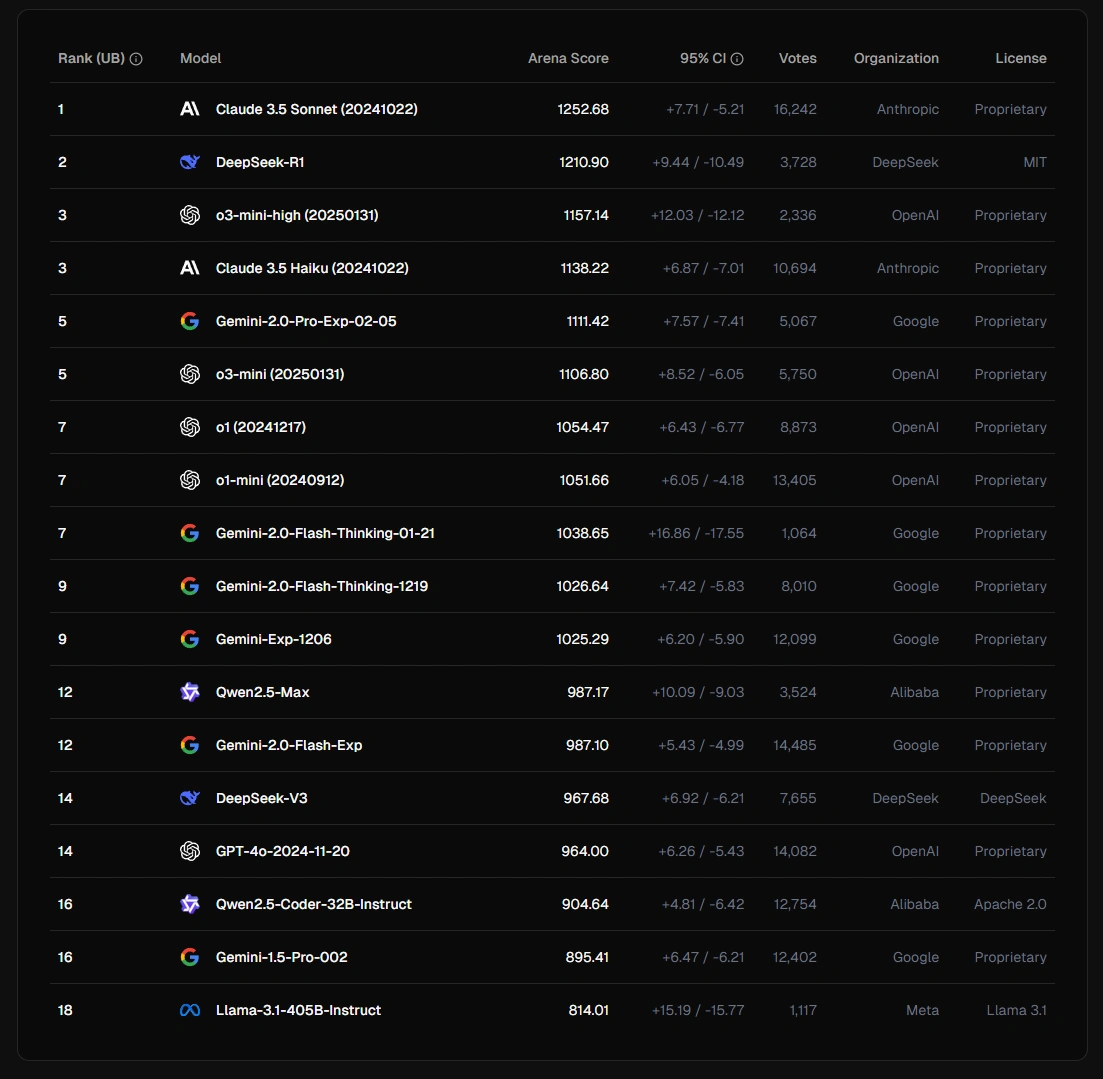Open the DeepSeek-V3 model name

click(262, 798)
